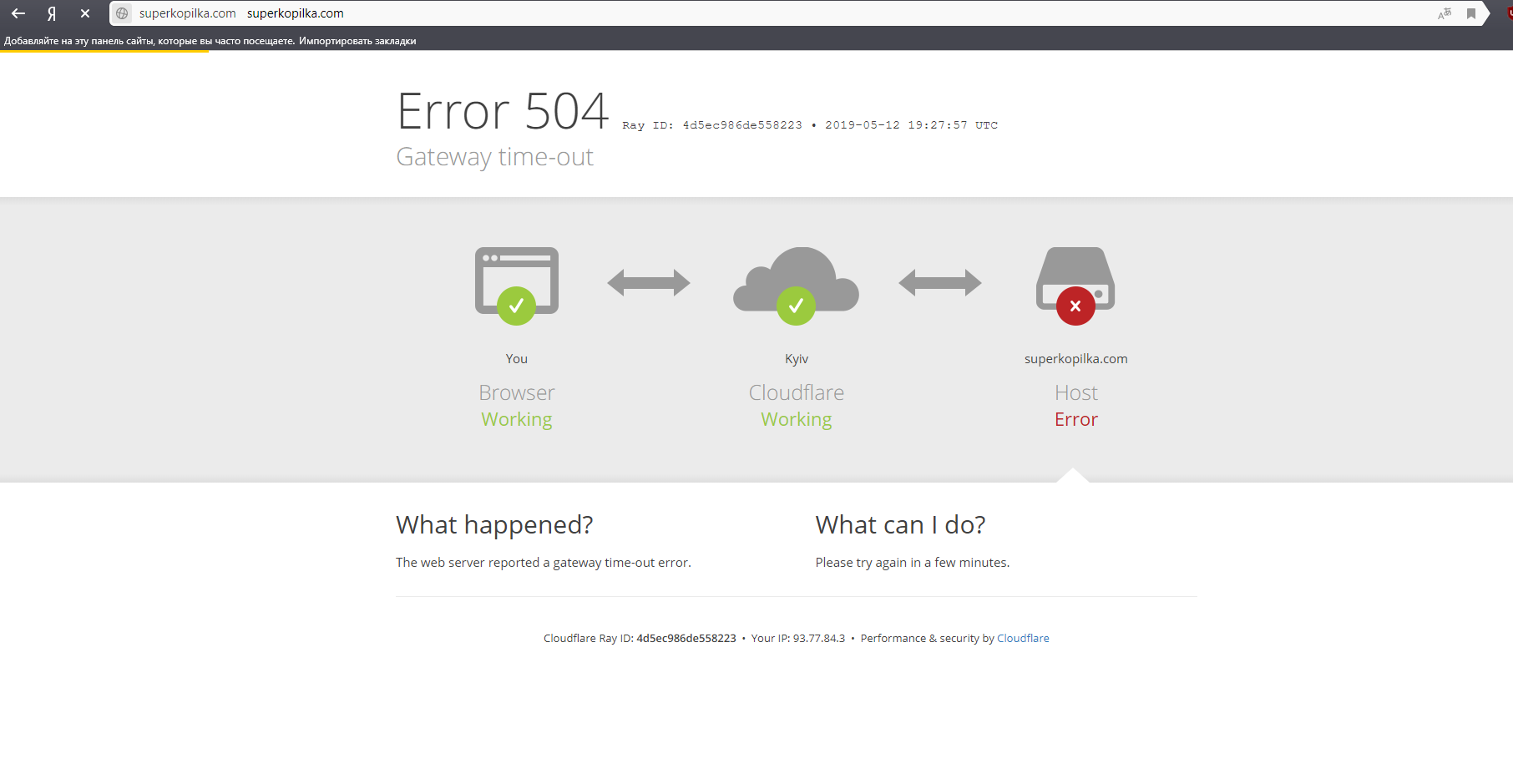
Task: Click Импортировать закладки link
Action: point(357,41)
